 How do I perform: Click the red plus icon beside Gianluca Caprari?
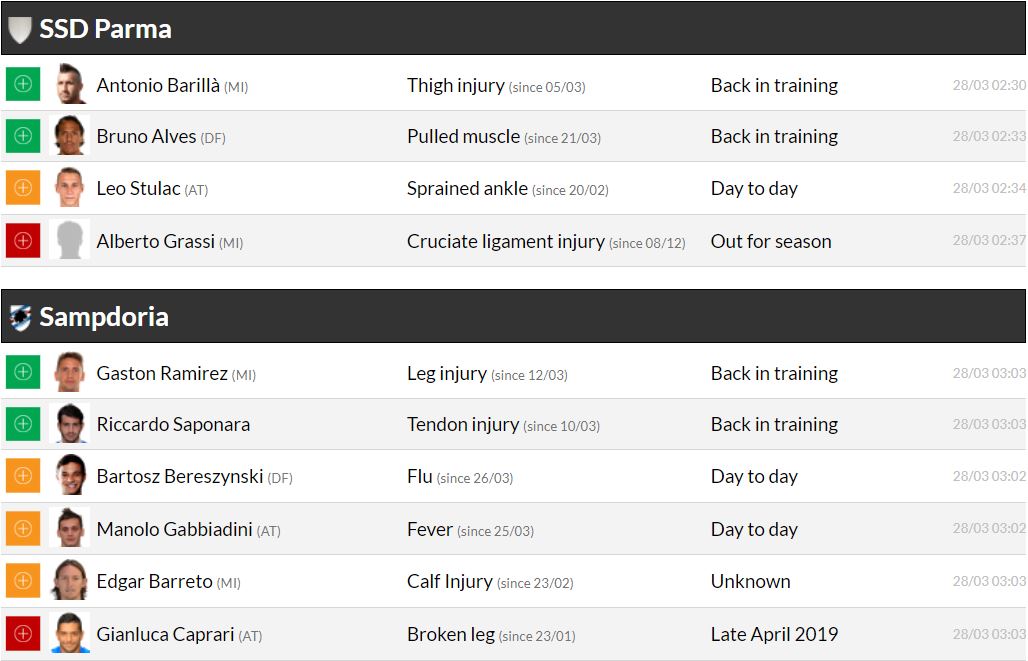pos(23,633)
